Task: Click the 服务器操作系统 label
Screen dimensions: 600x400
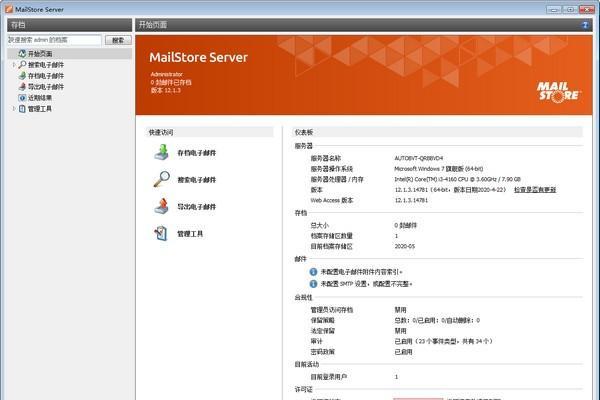Action: tap(331, 169)
